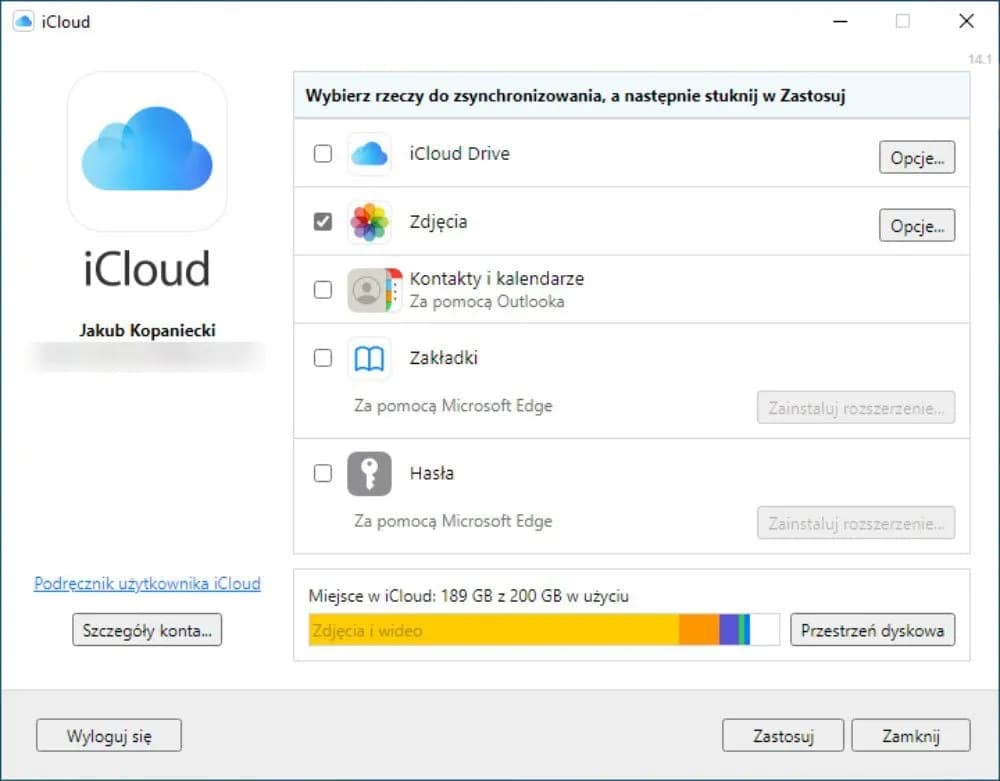Click the iCloud text logo below the cloud
The height and width of the screenshot is (781, 1000).
tap(146, 268)
